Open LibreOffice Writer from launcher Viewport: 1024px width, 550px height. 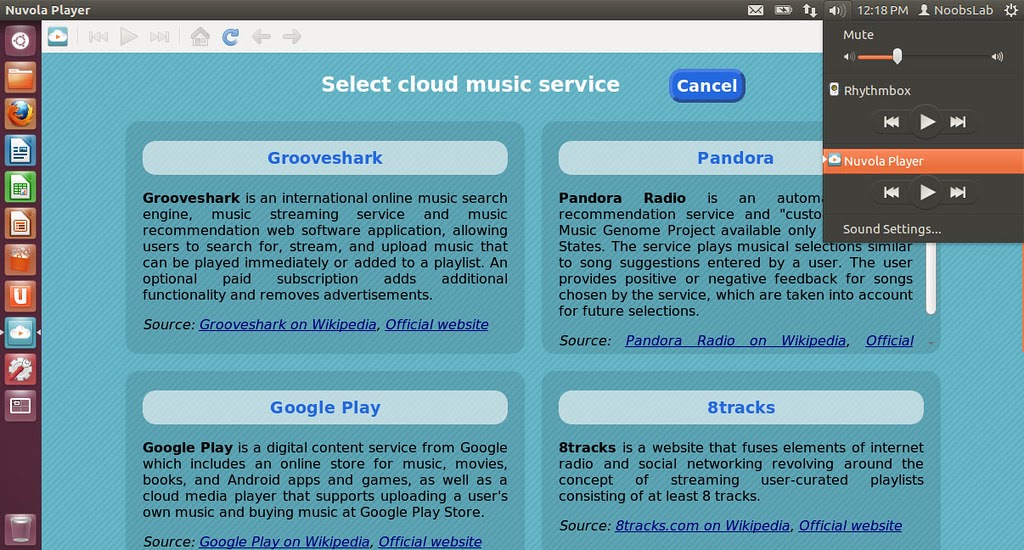point(20,150)
